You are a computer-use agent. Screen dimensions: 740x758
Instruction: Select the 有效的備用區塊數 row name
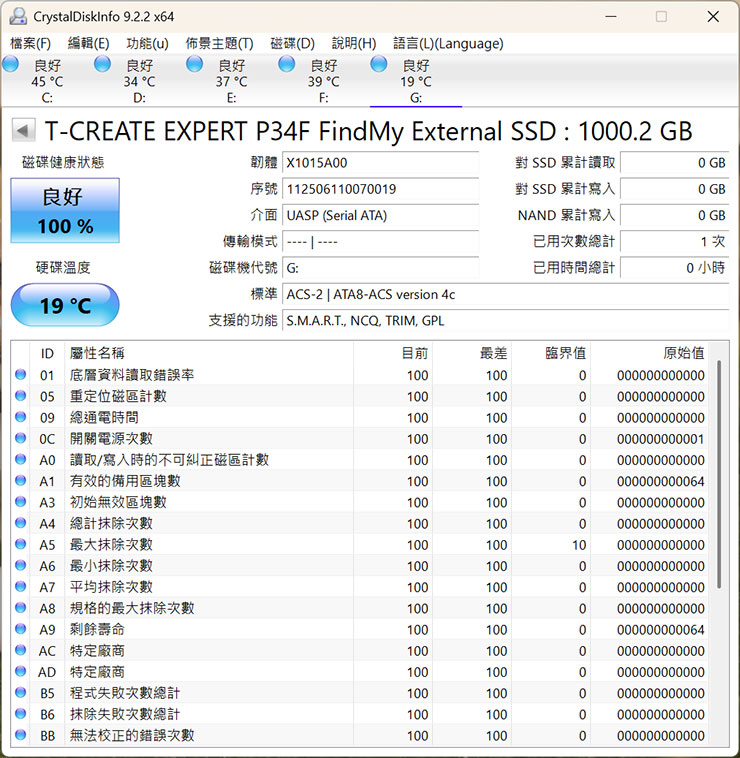tap(125, 481)
